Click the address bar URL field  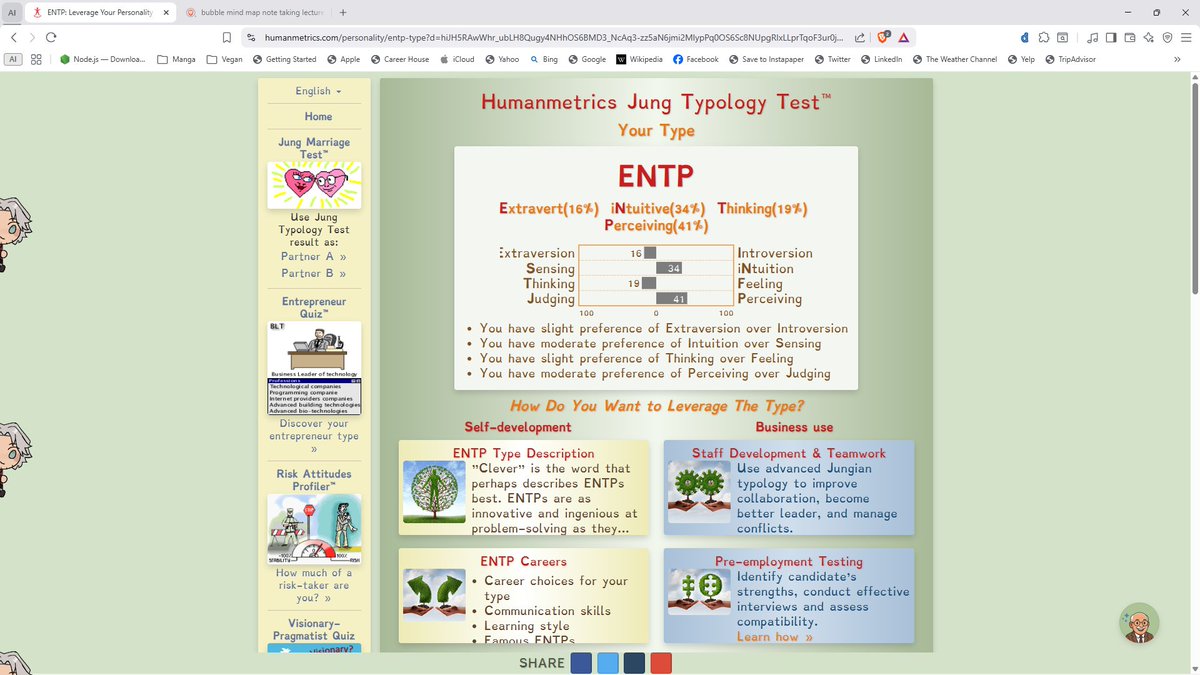tap(555, 37)
